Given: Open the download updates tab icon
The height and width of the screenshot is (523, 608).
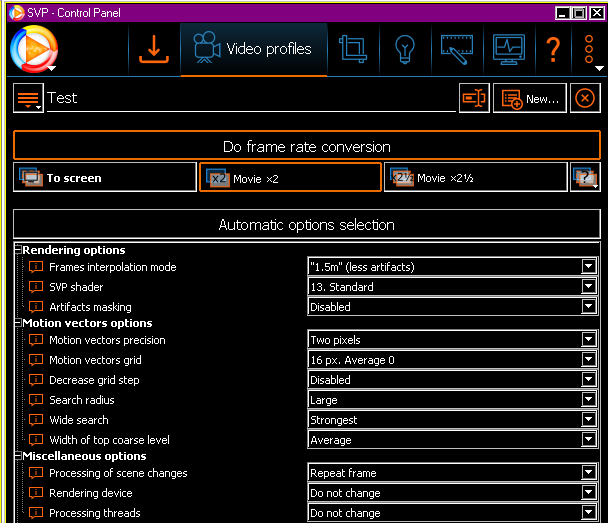Looking at the screenshot, I should (x=154, y=49).
